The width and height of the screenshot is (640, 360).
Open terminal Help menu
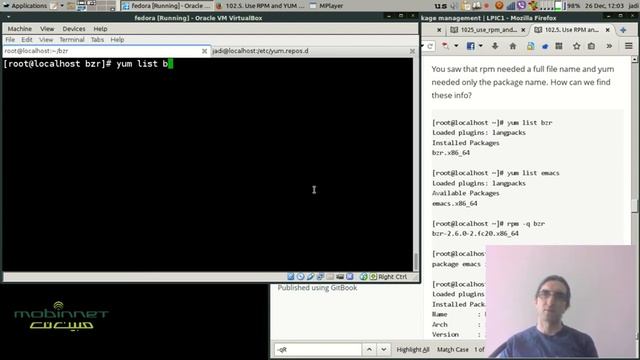(x=117, y=40)
